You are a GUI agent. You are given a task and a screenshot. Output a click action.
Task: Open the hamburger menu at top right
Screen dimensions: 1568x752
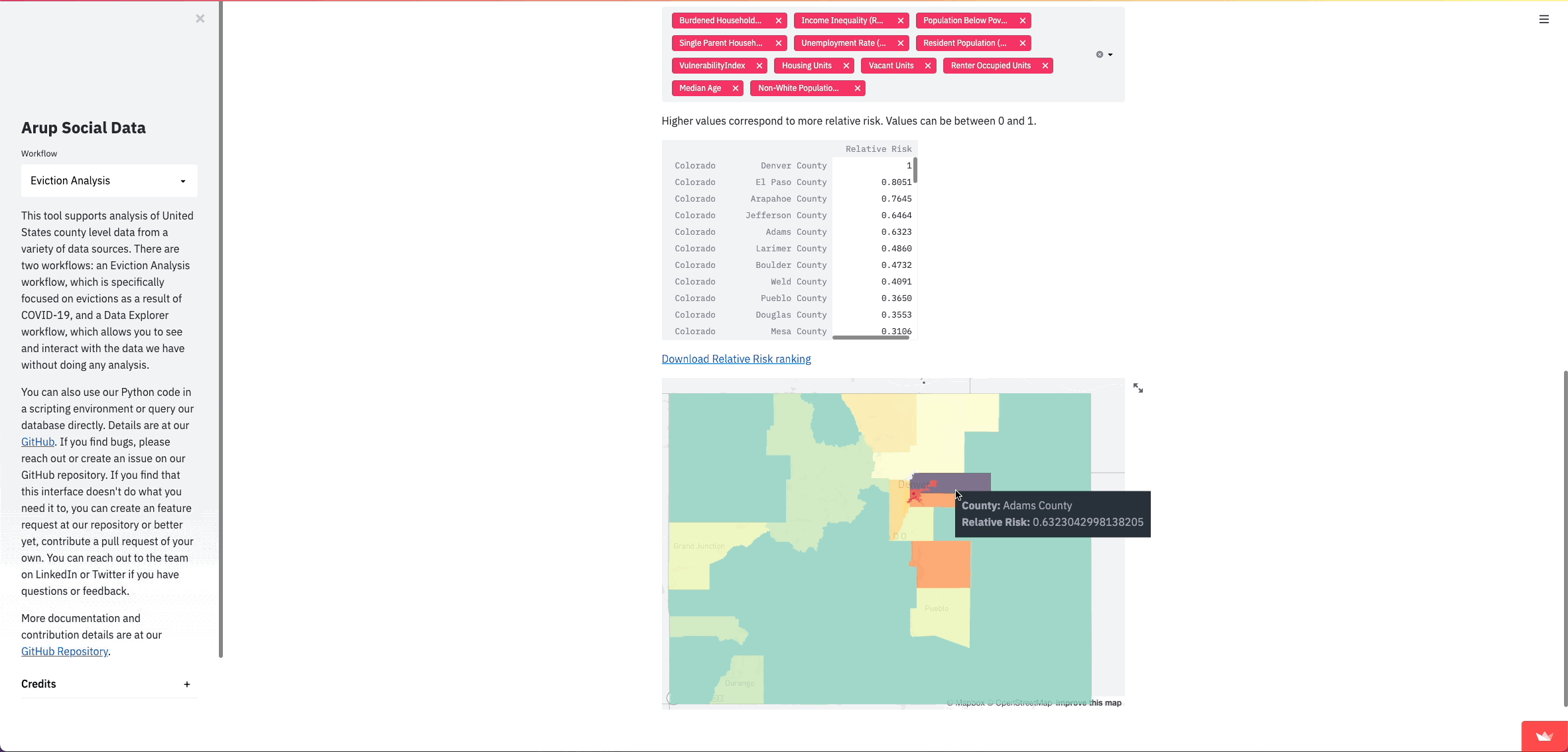point(1544,19)
